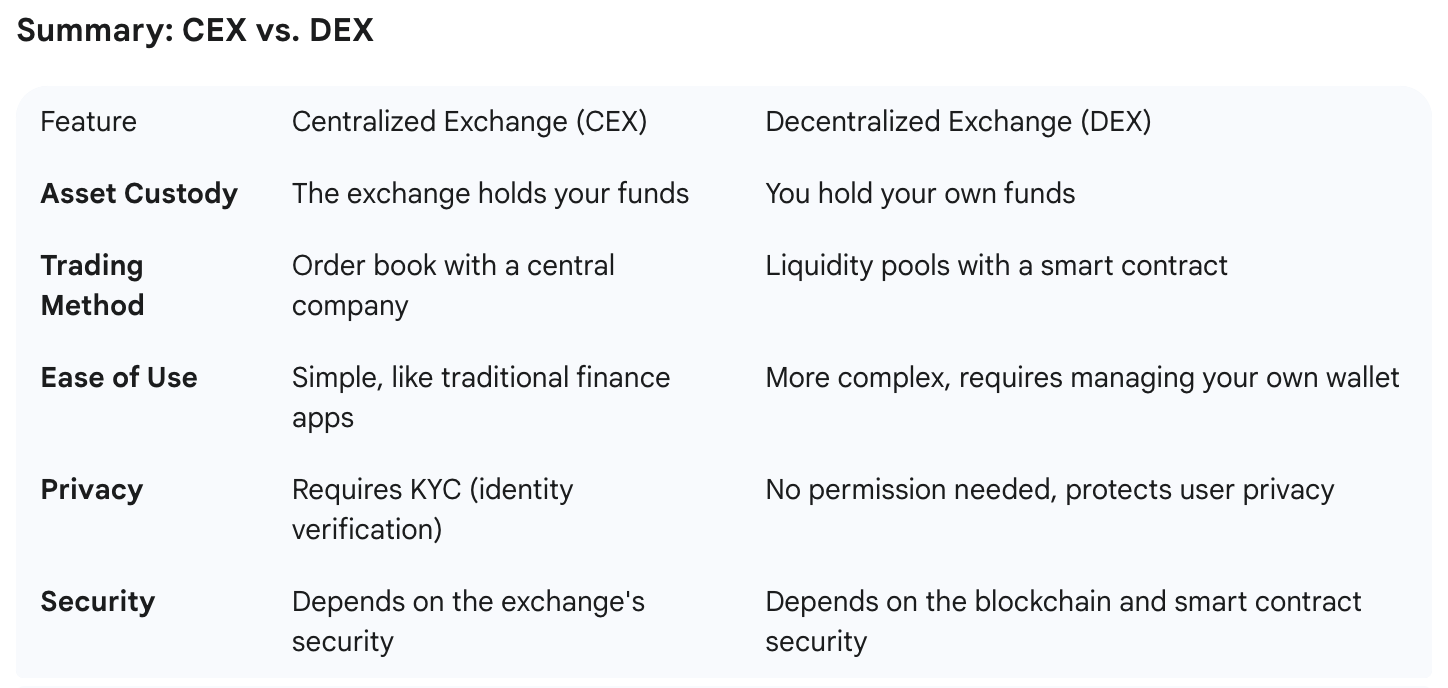1448x688 pixels.
Task: Click "You hold your own funds" cell
Action: (x=920, y=194)
